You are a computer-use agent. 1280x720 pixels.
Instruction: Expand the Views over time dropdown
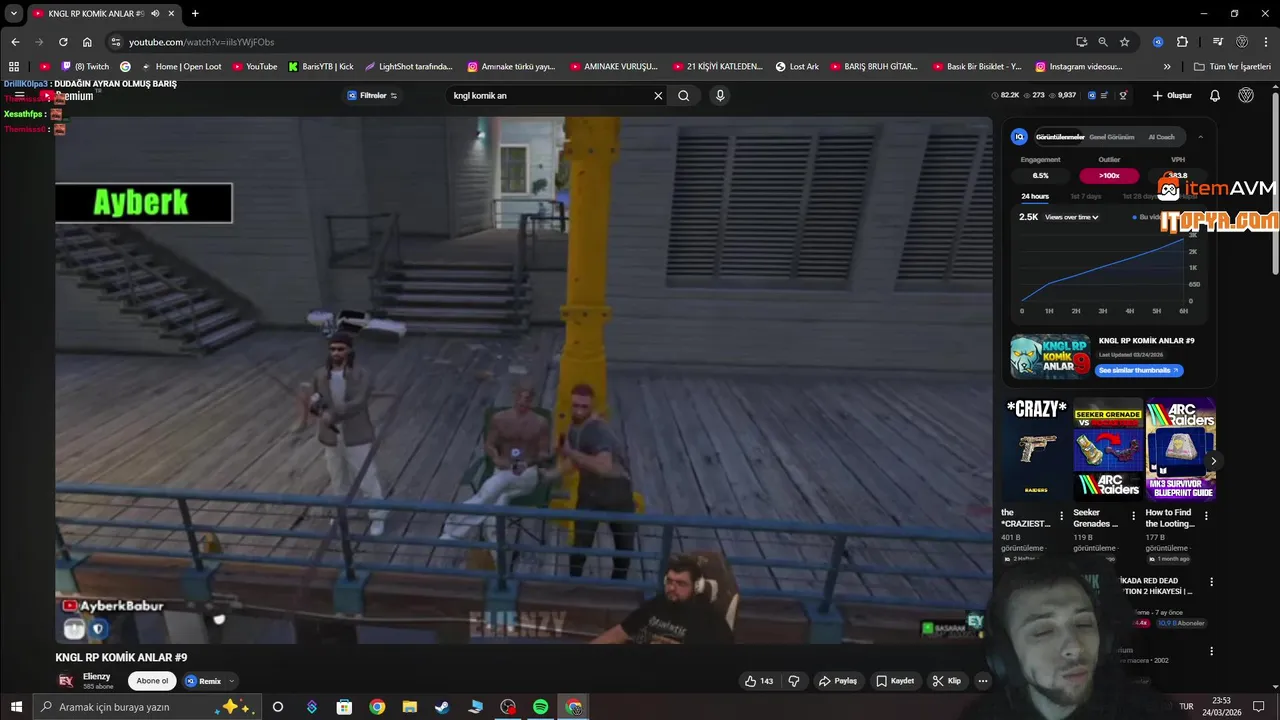pos(1072,217)
